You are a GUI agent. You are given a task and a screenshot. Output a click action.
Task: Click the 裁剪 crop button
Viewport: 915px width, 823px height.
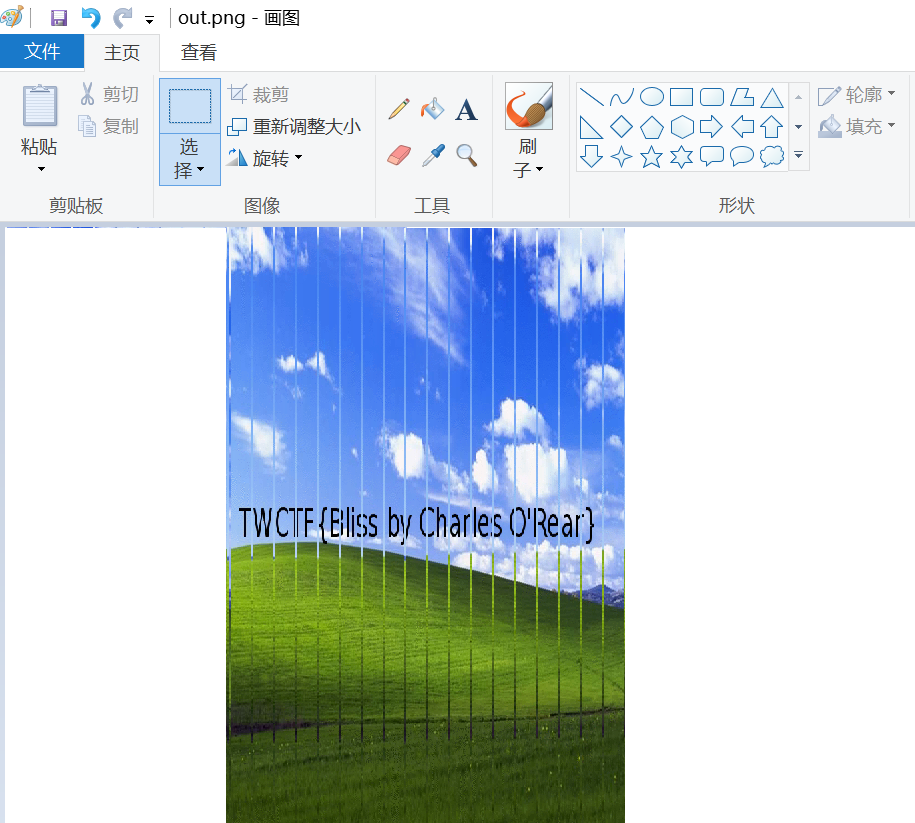[259, 95]
